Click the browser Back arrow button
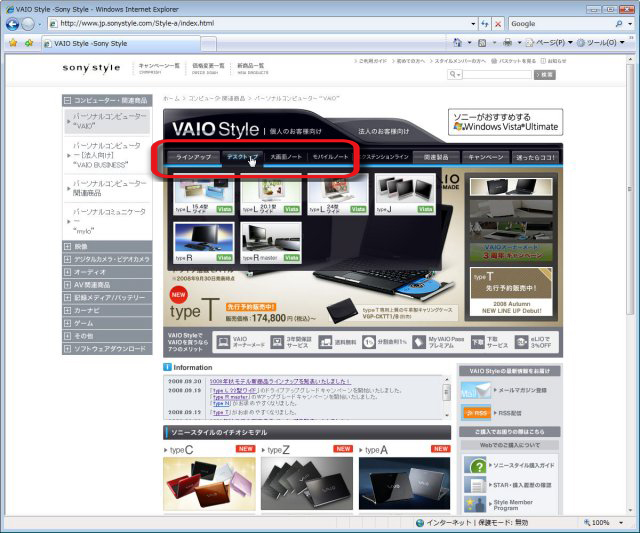Screen dimensions: 640x533 coord(13,24)
